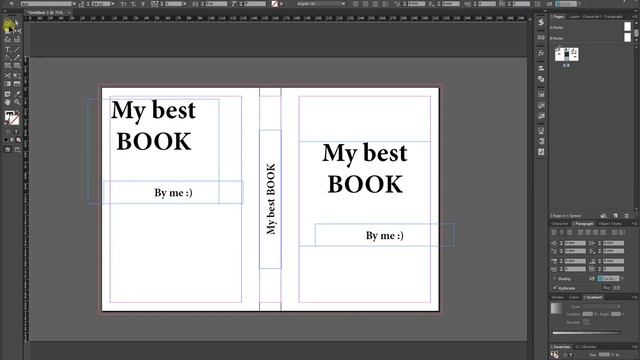Select the Eyedropper tool
This screenshot has width=640, height=360.
coord(17,94)
